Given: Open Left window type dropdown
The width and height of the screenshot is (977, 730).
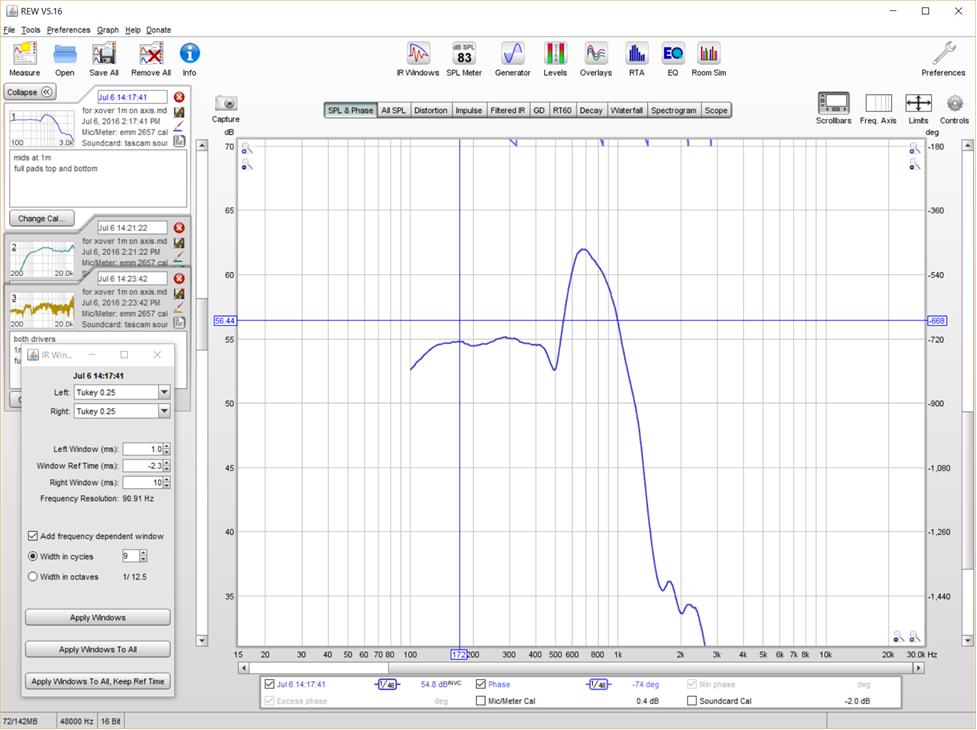Looking at the screenshot, I should click(164, 392).
